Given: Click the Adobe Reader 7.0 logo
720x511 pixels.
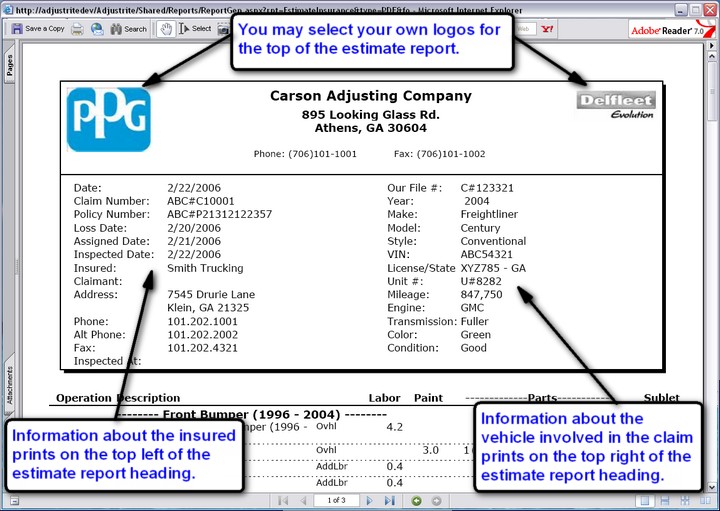Looking at the screenshot, I should pyautogui.click(x=672, y=30).
